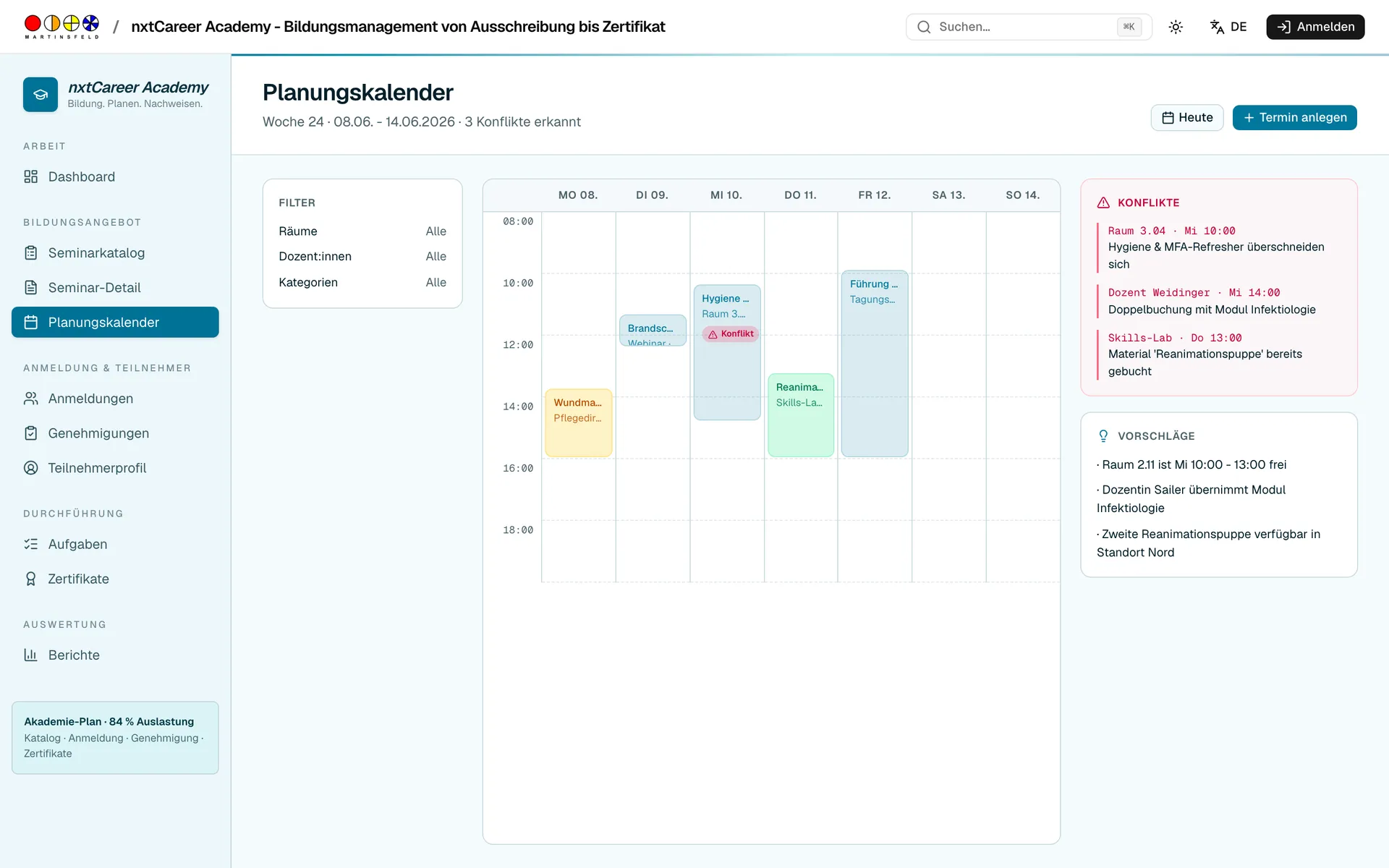Select the SA 13. column header
This screenshot has width=1389, height=868.
948,195
